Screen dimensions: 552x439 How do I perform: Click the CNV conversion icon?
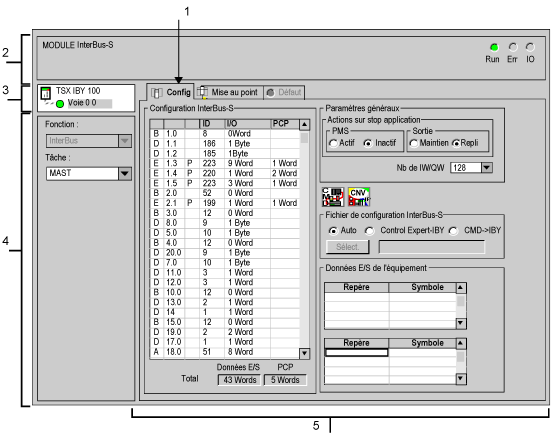(x=359, y=197)
